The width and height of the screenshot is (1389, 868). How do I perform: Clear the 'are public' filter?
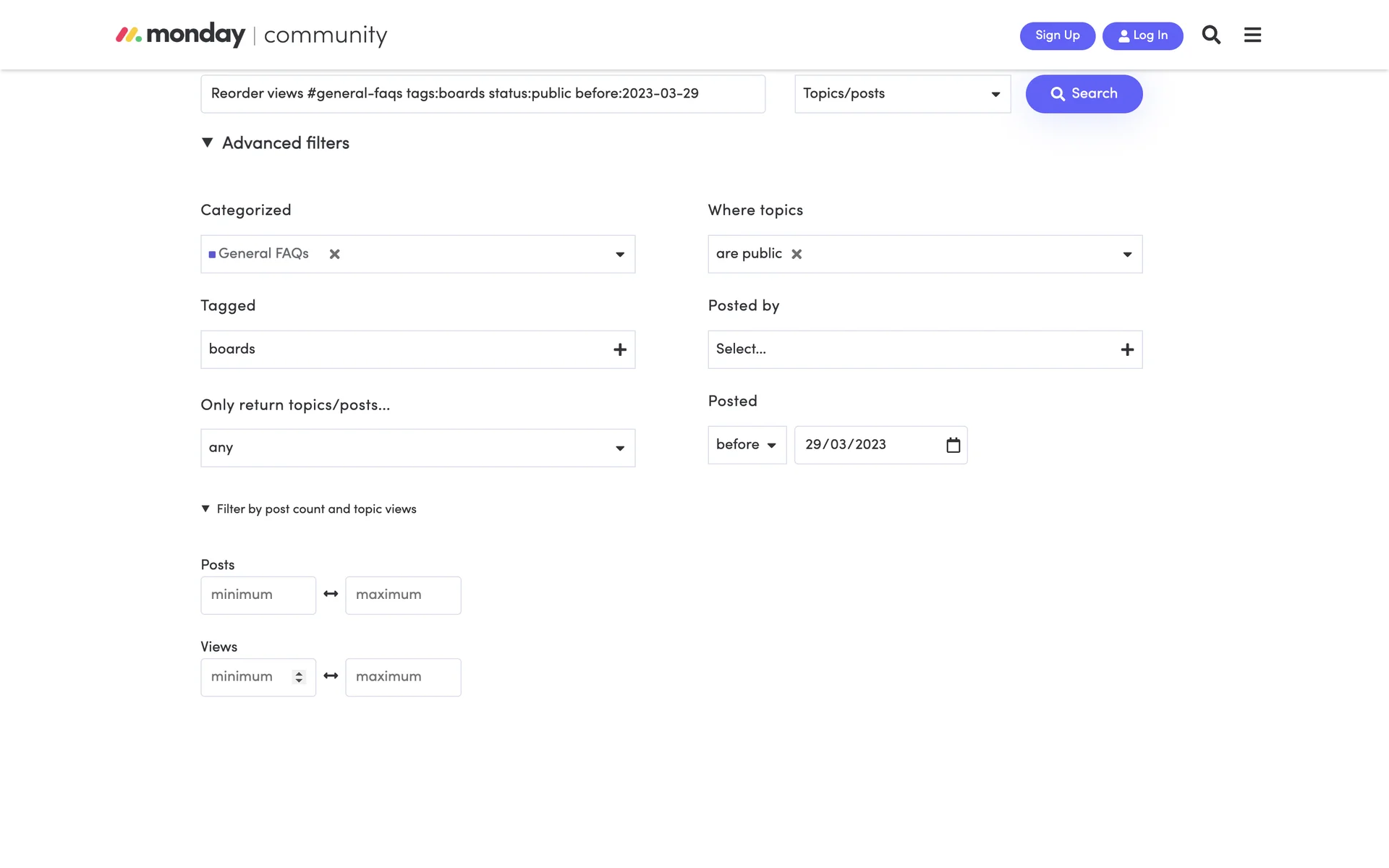797,254
